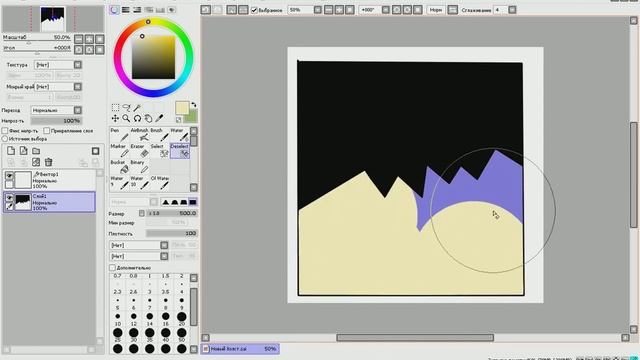
Task: Hide the Вектор1 layer with eye icon
Action: pos(9,176)
